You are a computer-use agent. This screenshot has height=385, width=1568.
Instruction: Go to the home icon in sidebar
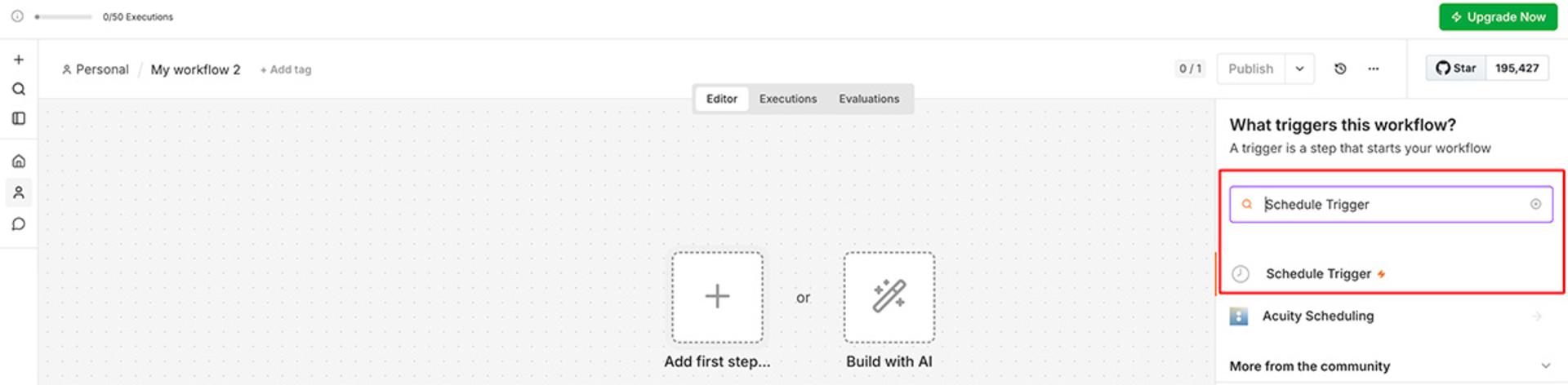click(x=18, y=161)
